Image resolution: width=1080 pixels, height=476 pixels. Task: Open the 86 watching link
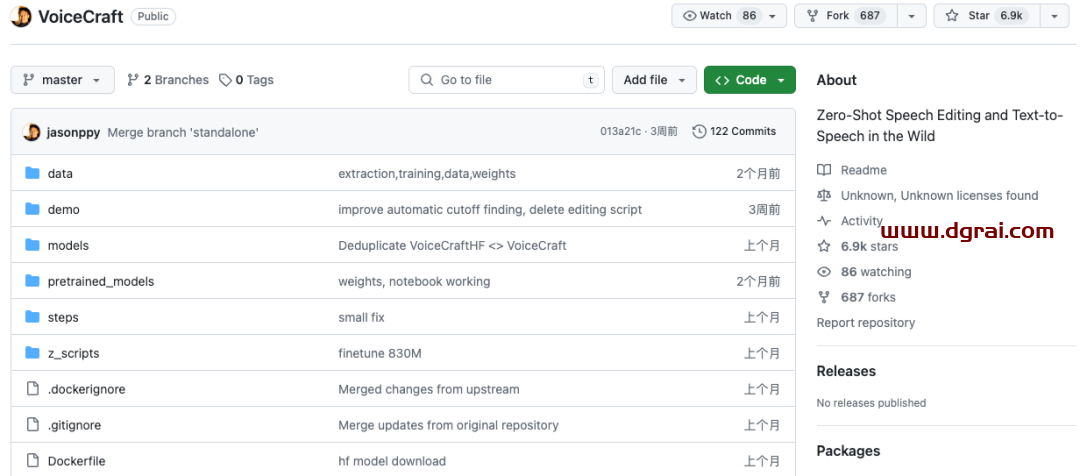[x=876, y=271]
